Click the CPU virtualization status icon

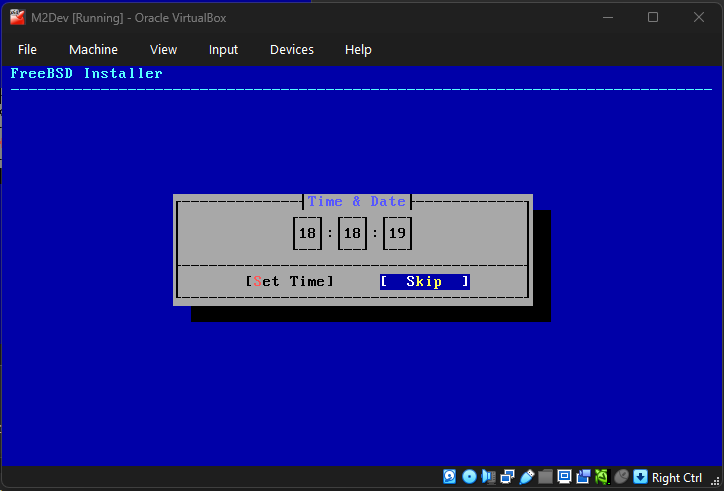pos(602,477)
